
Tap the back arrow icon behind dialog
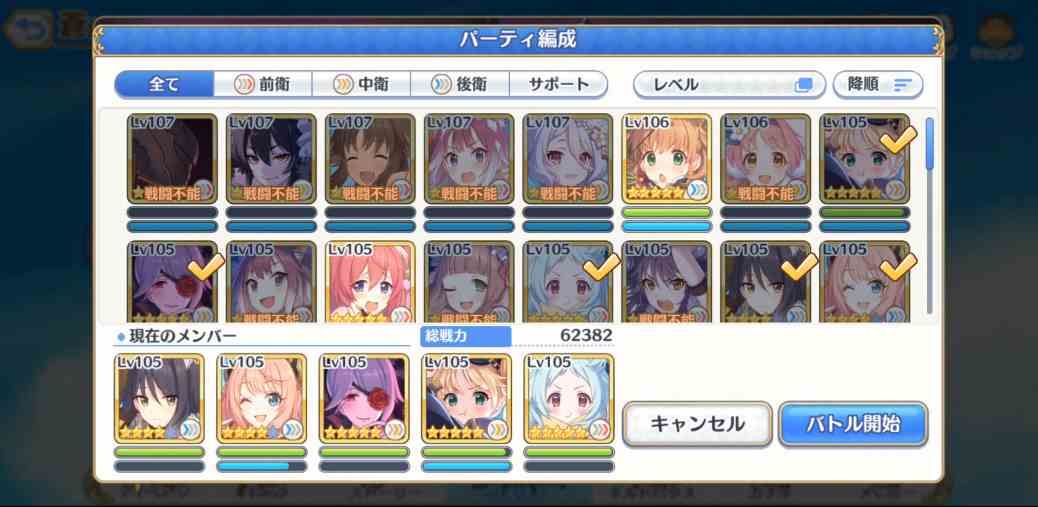(x=30, y=30)
